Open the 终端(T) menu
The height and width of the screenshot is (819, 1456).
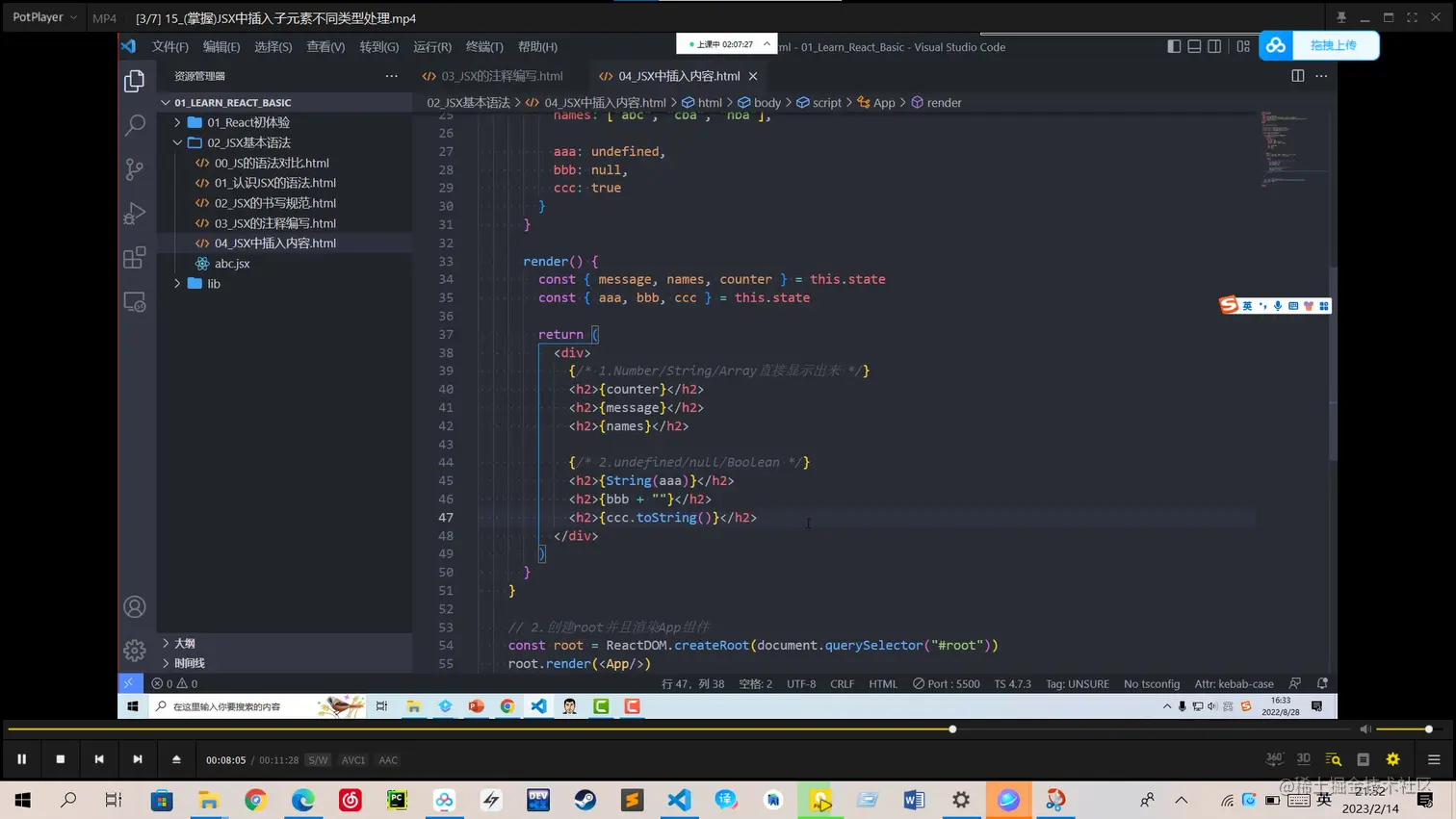tap(483, 46)
